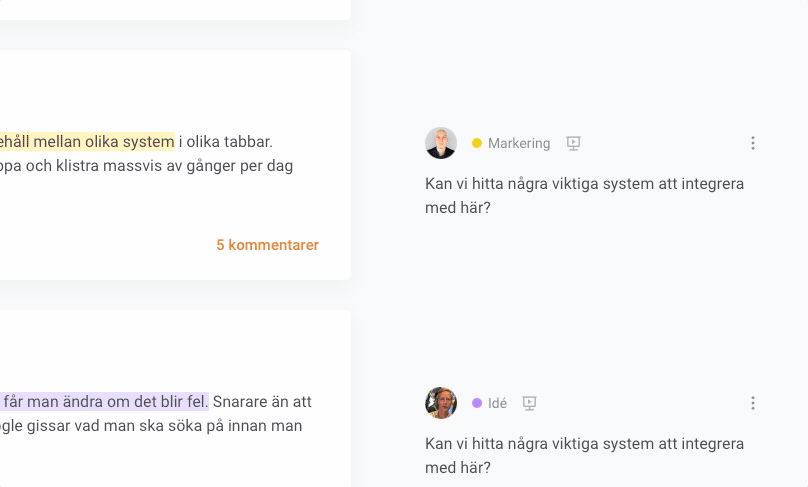Open the bald man's profile avatar
This screenshot has width=808, height=487.
pyautogui.click(x=441, y=143)
